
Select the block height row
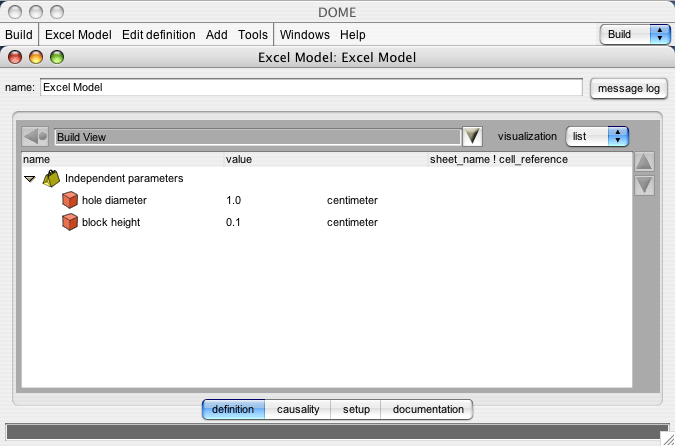[x=327, y=223]
